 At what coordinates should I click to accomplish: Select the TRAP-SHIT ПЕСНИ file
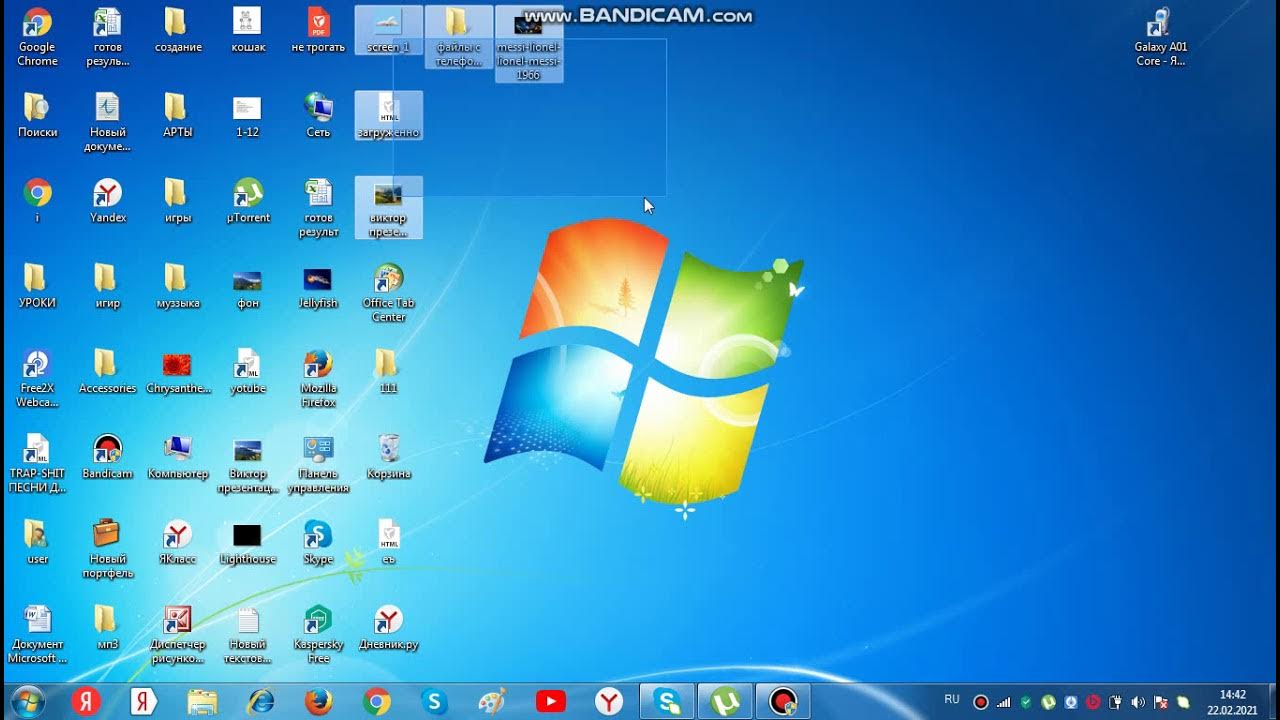(37, 464)
